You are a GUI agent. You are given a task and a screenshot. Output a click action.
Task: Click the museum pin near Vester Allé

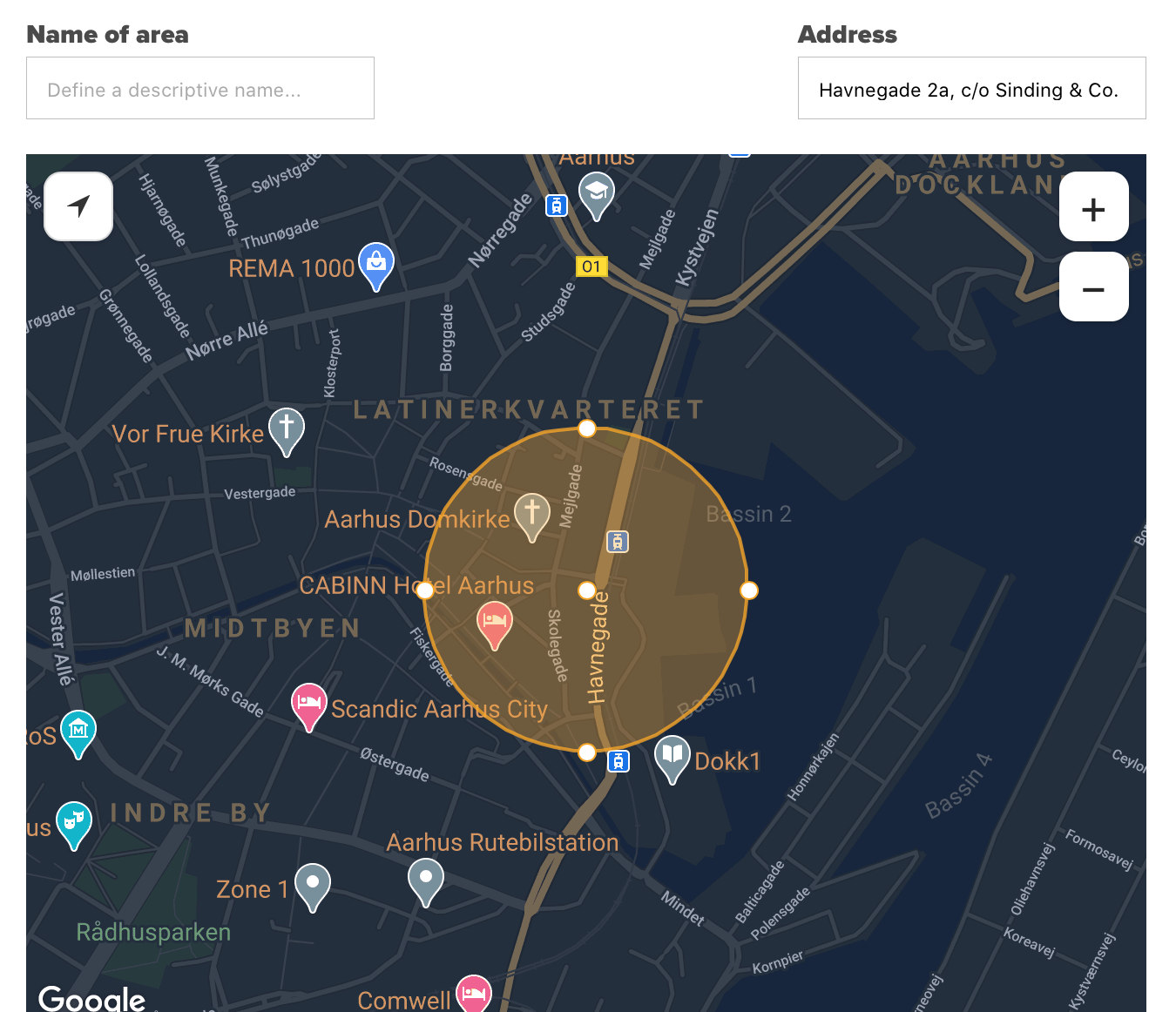click(x=78, y=730)
